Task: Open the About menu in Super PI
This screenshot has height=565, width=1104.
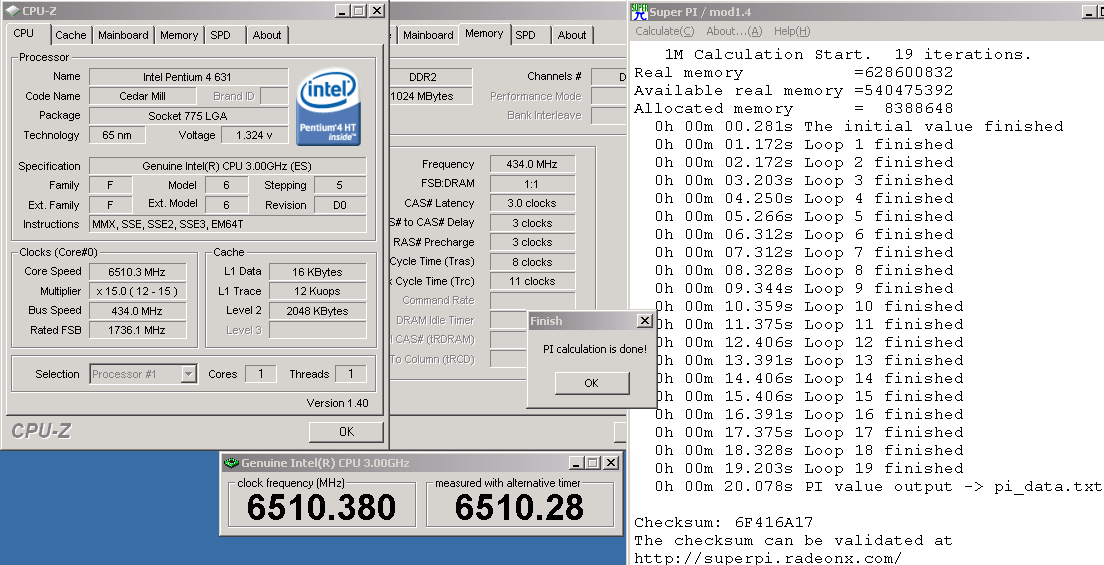Action: coord(734,31)
